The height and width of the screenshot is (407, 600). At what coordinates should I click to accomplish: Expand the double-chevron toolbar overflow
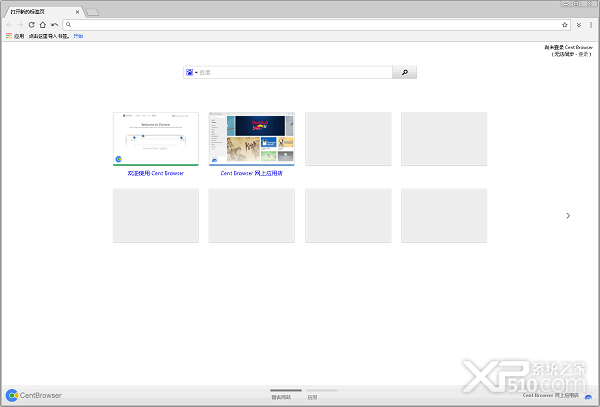coord(579,25)
